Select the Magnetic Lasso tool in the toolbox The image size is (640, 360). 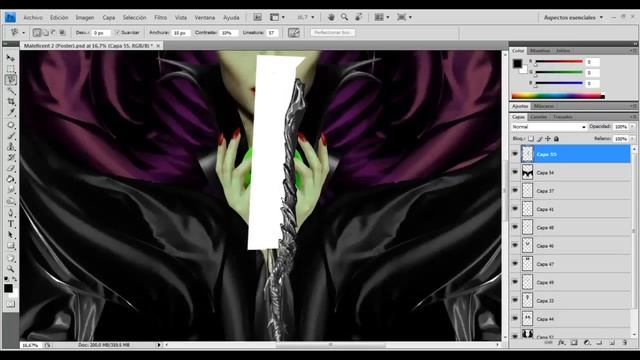[11, 80]
